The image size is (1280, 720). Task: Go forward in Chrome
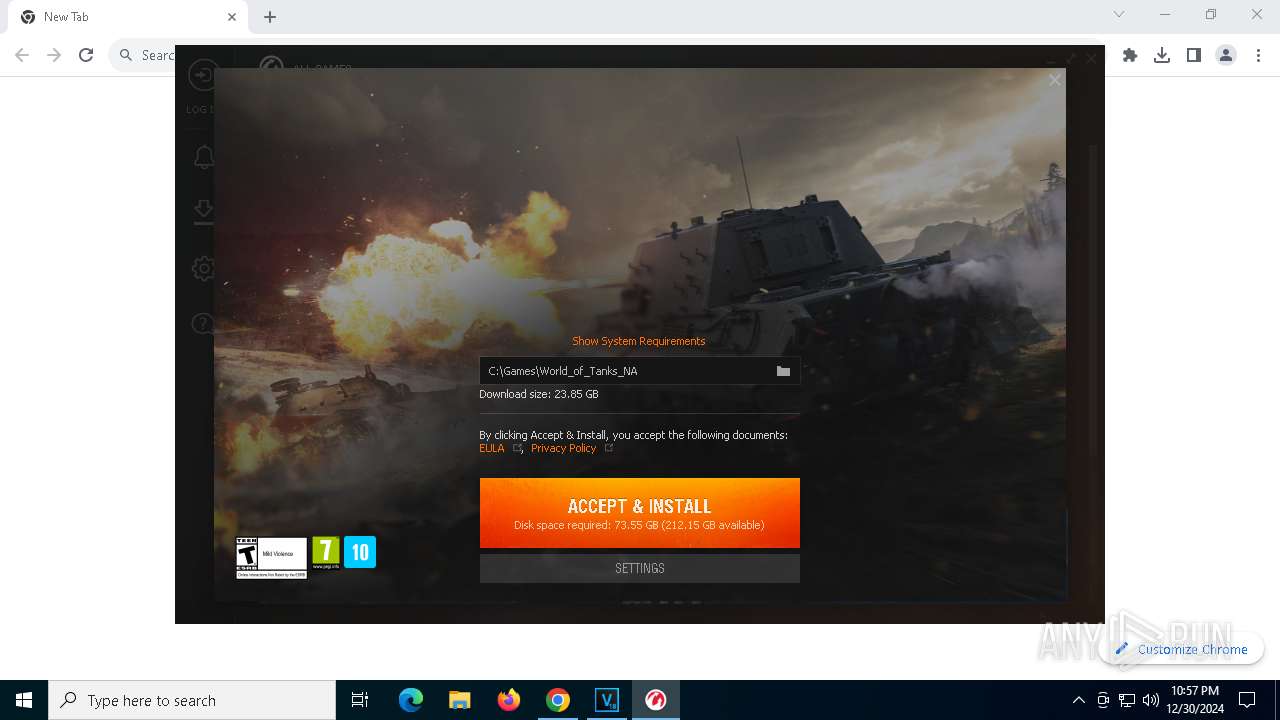coord(54,55)
